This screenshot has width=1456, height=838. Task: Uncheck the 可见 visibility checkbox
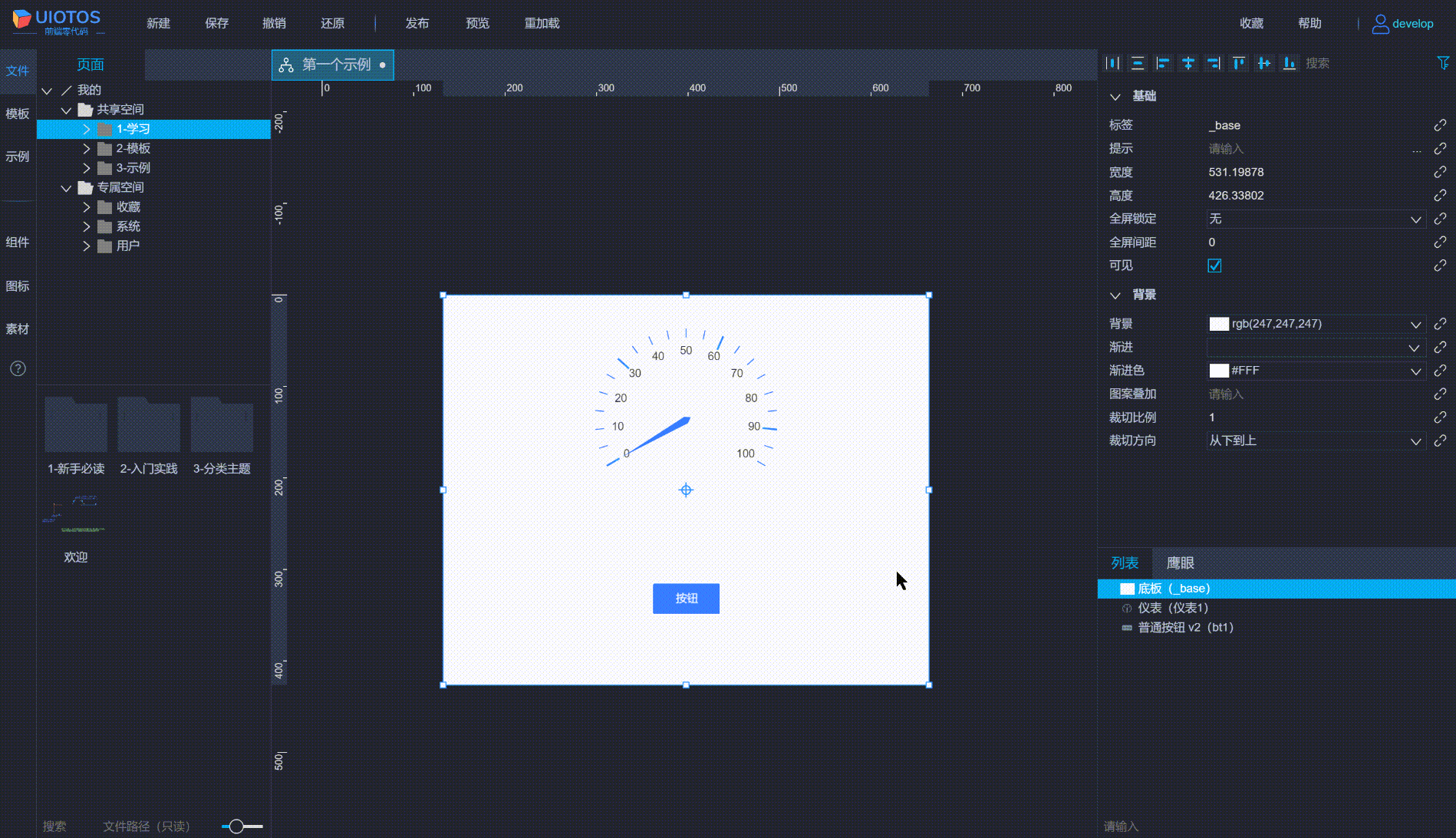pos(1214,265)
